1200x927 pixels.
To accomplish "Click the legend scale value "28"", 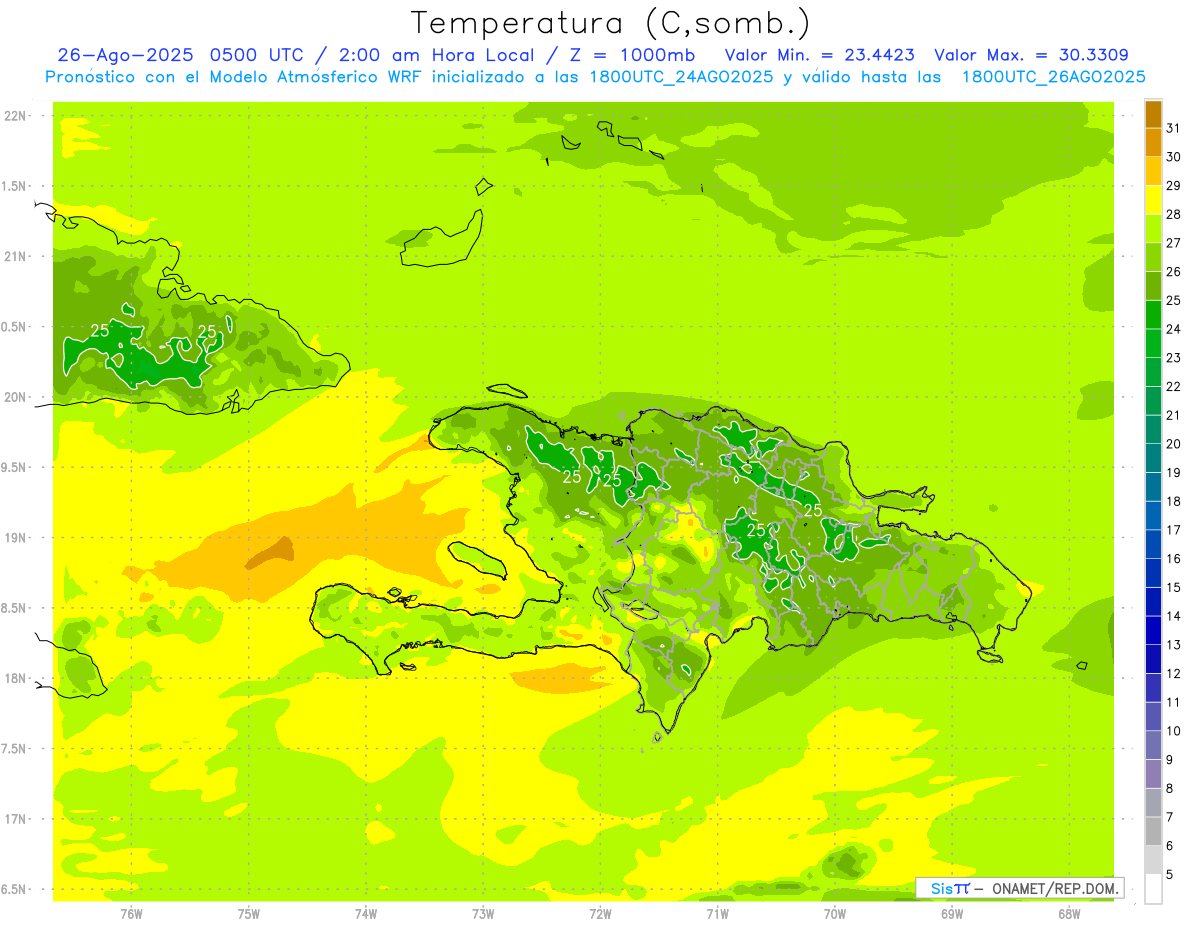I will (x=1174, y=214).
